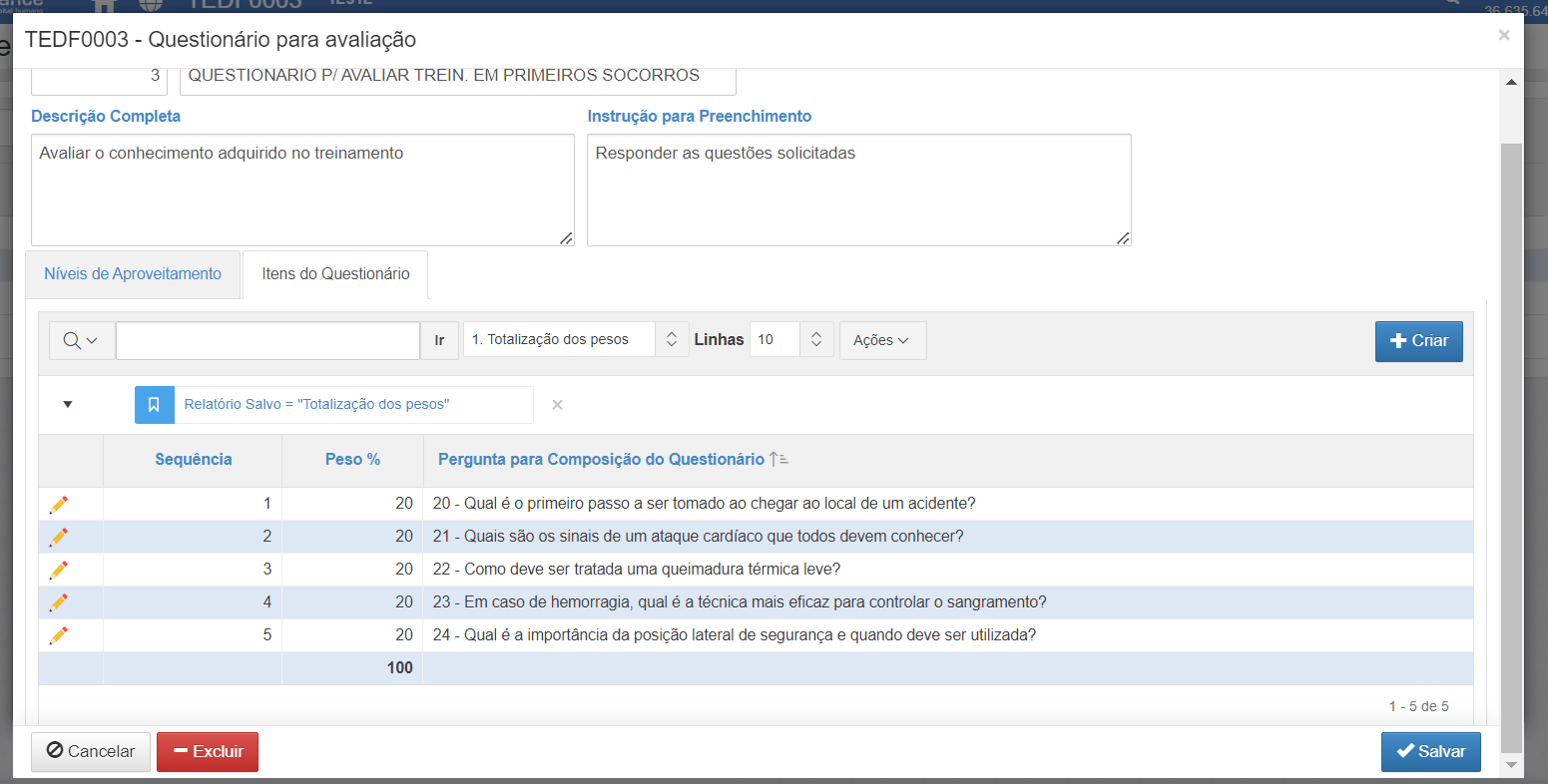Click the dialog vertical scrollbar thumb
This screenshot has height=784, width=1548.
(1511, 447)
